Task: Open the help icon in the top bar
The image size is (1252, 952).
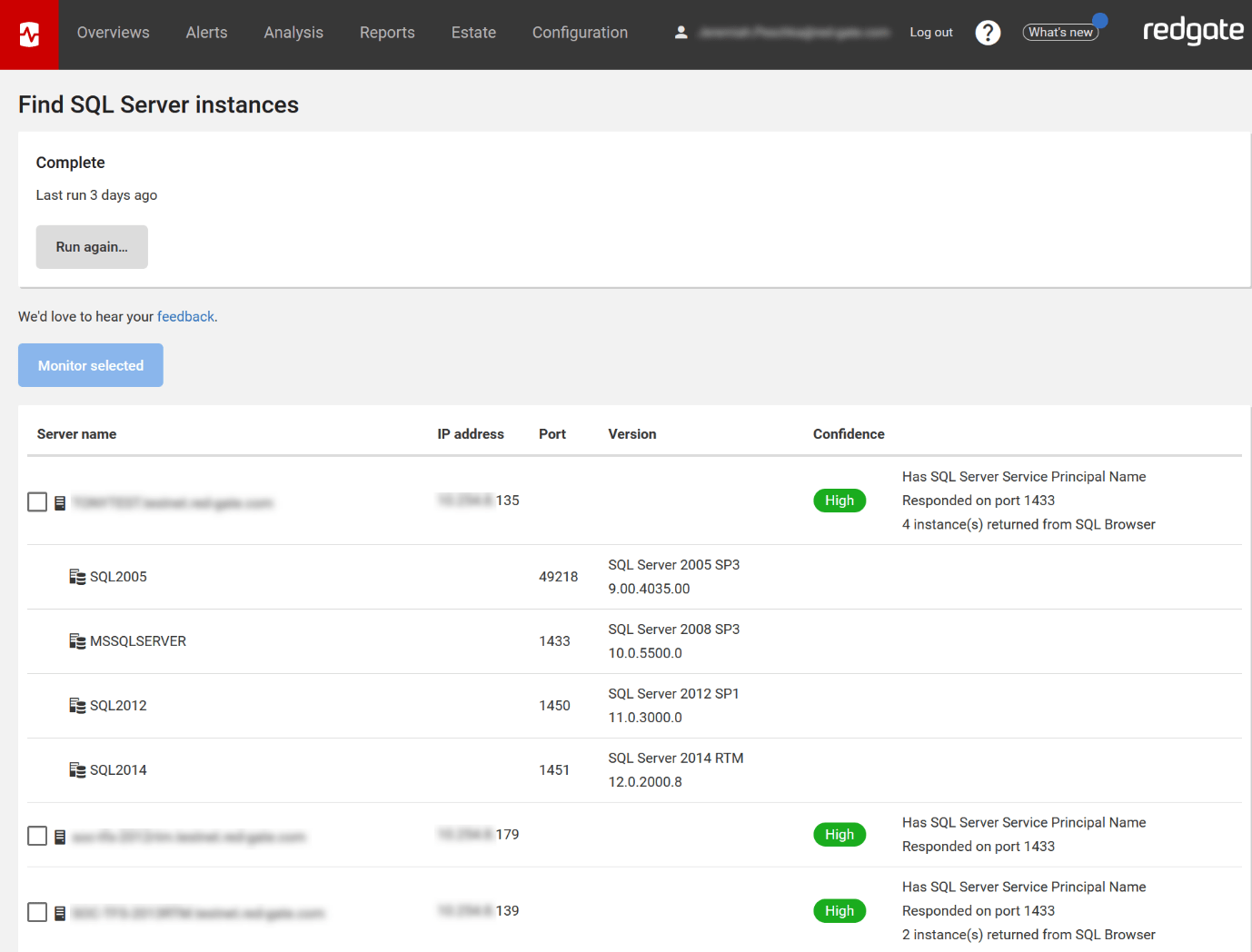Action: click(988, 33)
